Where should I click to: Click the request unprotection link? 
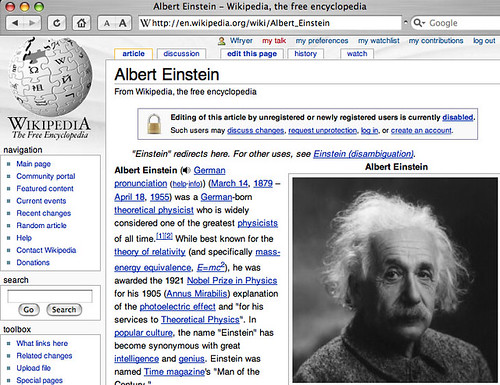pyautogui.click(x=322, y=130)
